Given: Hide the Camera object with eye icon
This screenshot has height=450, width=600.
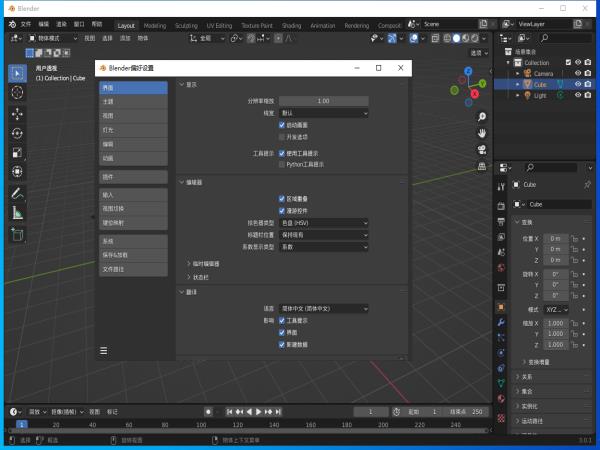Looking at the screenshot, I should pos(578,73).
